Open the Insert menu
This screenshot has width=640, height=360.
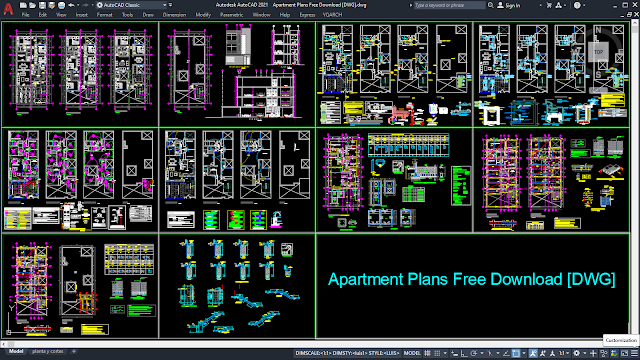coord(82,15)
